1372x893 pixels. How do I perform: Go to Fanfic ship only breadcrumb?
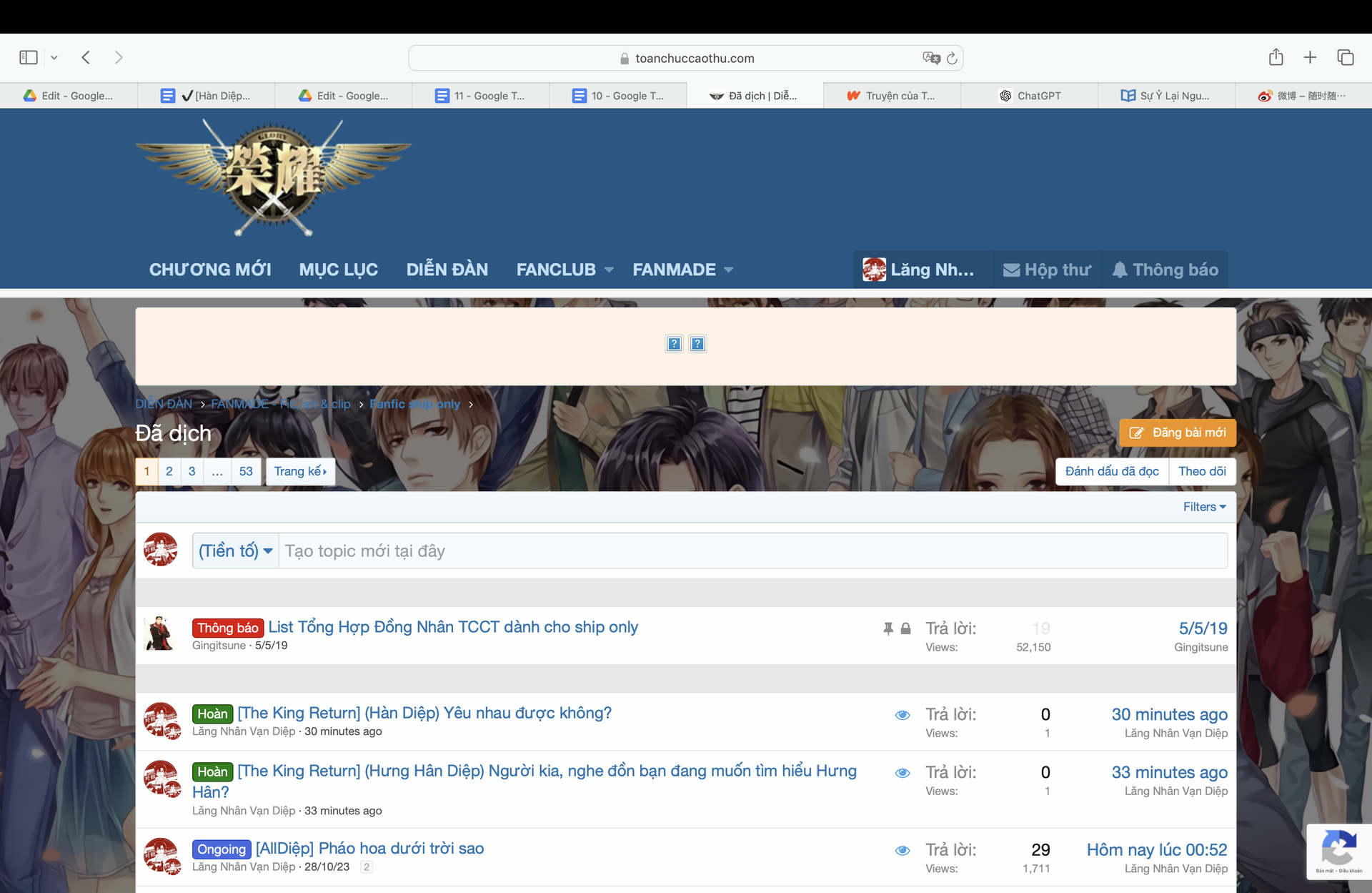point(414,404)
